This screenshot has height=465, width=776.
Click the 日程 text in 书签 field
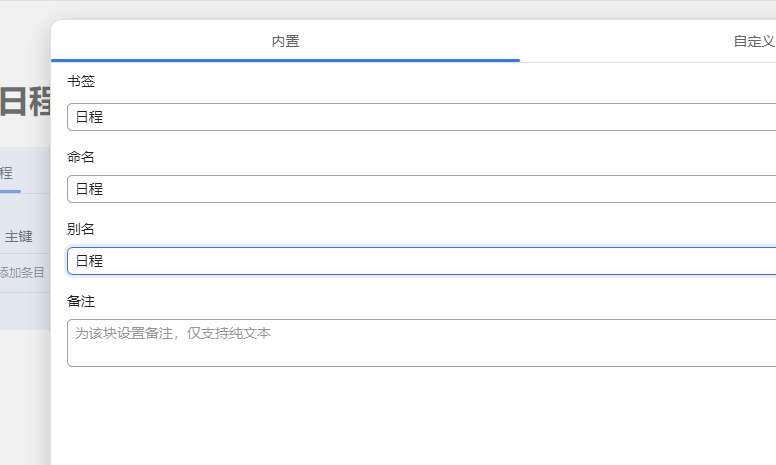(x=89, y=117)
